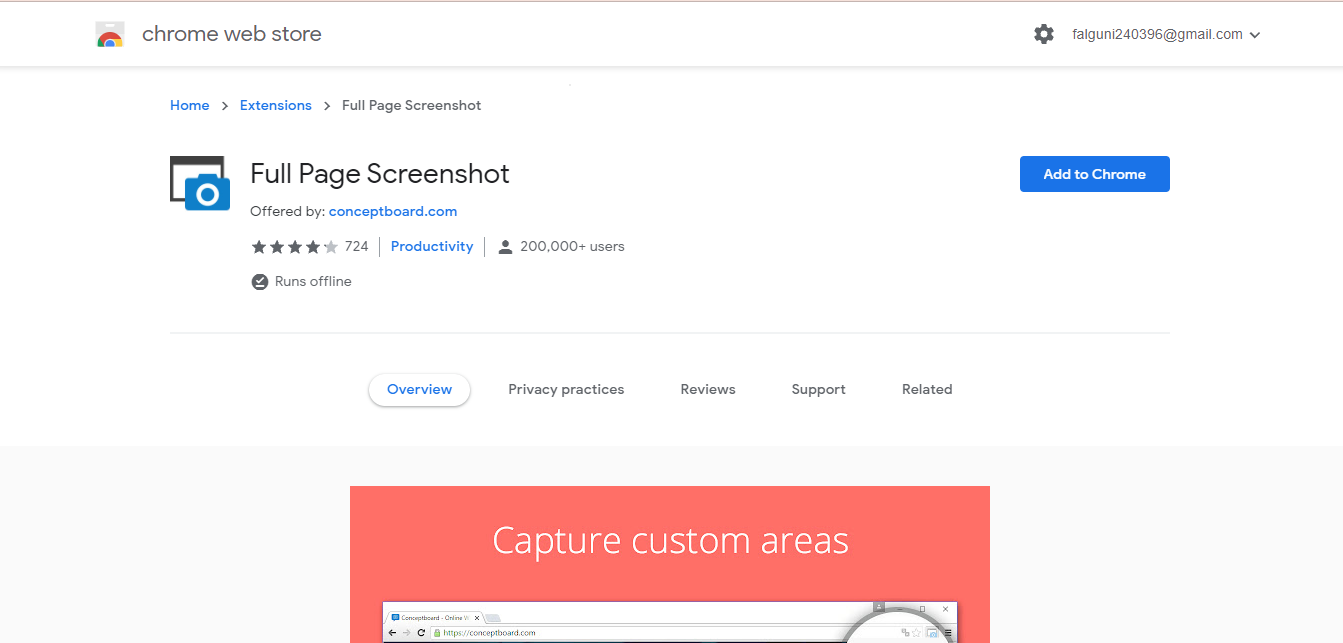Expand the falguni240396@gmail.com account dropdown

tap(1166, 34)
